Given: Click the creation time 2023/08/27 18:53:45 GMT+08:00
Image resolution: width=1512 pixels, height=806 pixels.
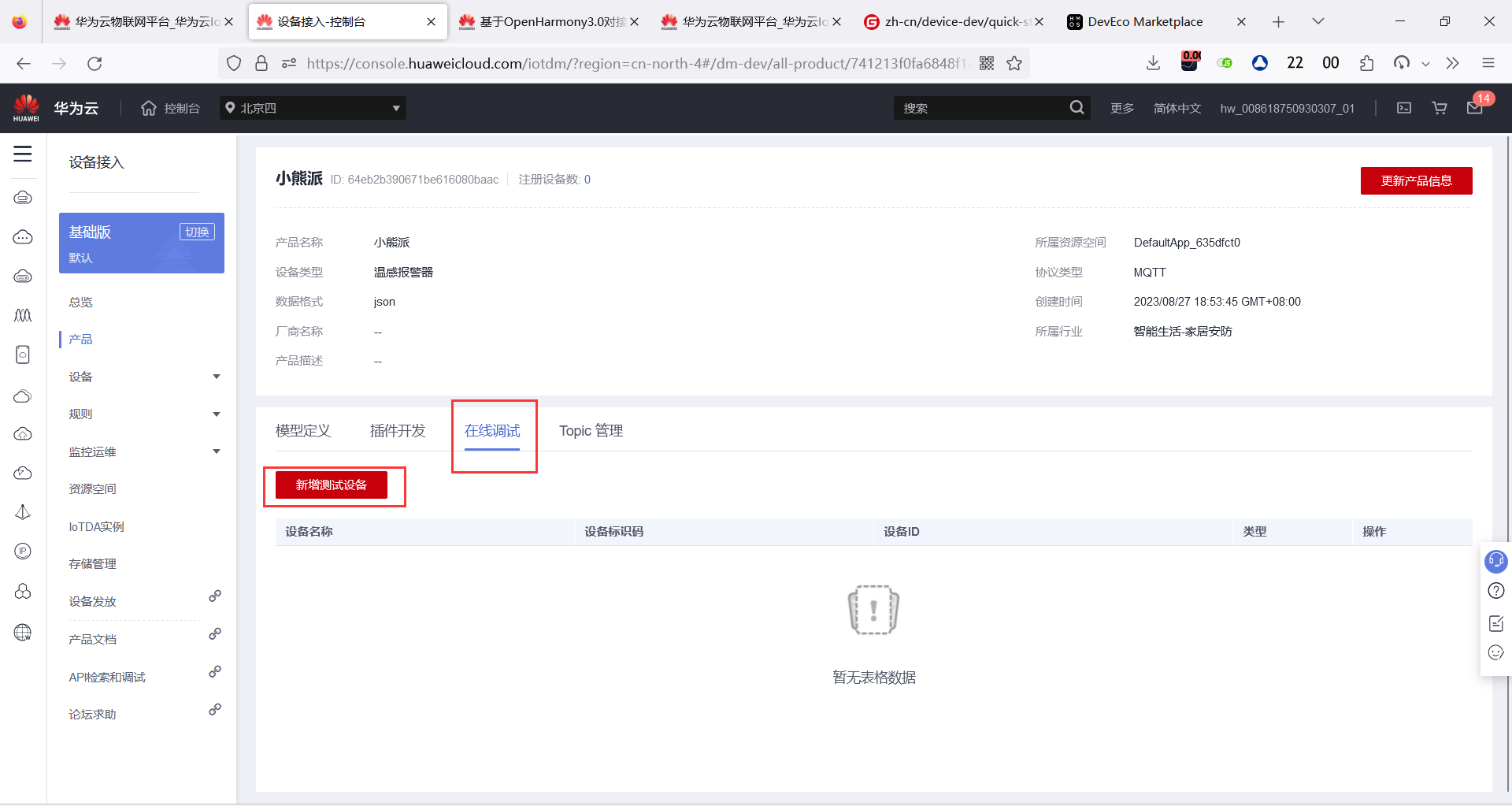Looking at the screenshot, I should click(x=1217, y=302).
